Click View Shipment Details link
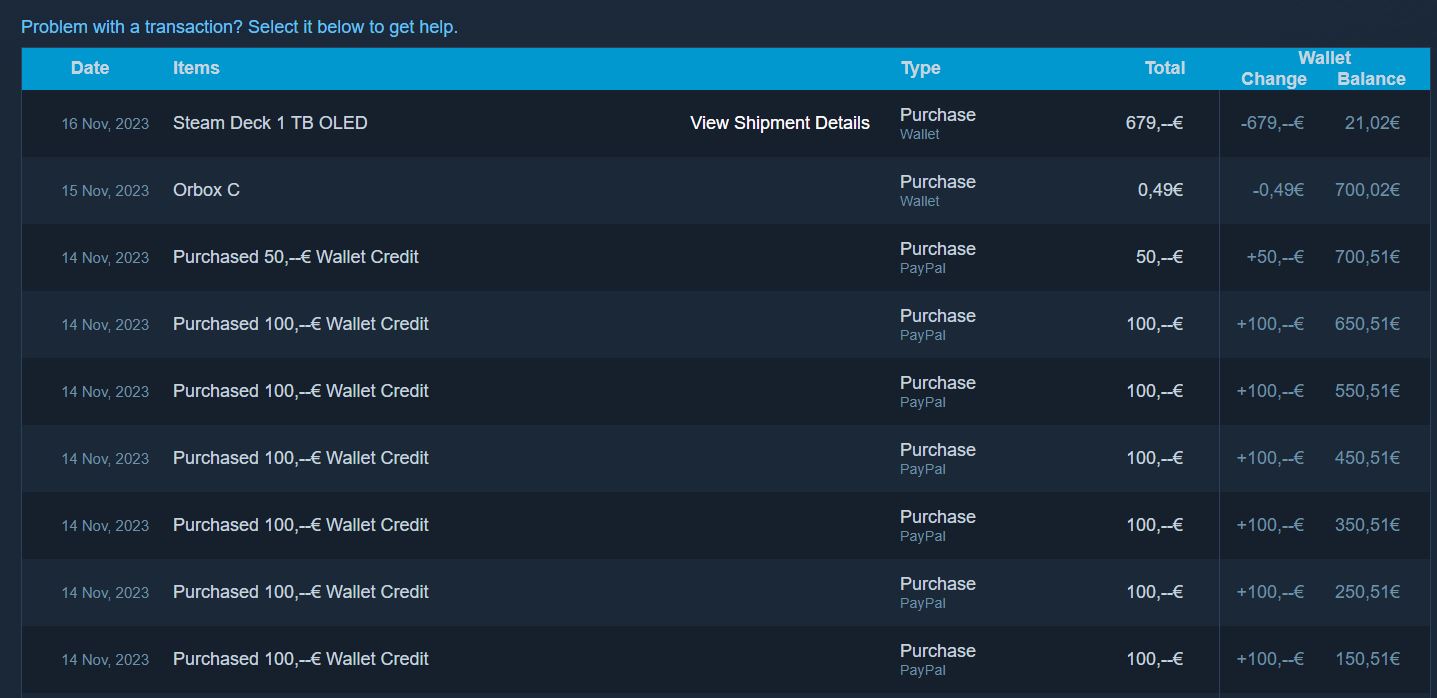Screen dimensions: 1437x698 coord(779,123)
